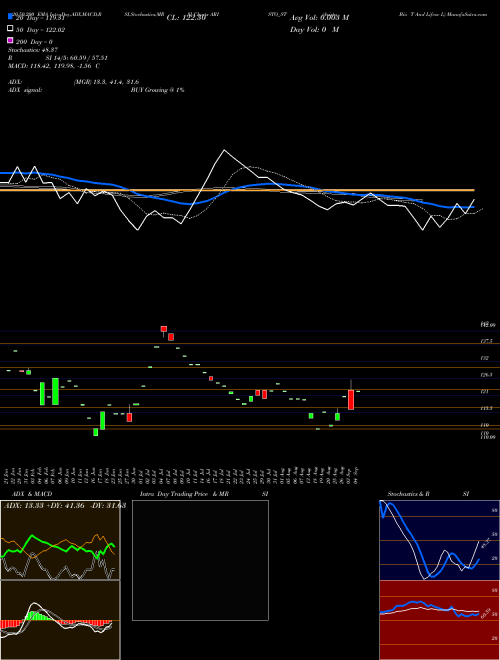Click the 'Stochastics & R' panel title
Screen dimensions: 500x660
pyautogui.click(x=409, y=494)
